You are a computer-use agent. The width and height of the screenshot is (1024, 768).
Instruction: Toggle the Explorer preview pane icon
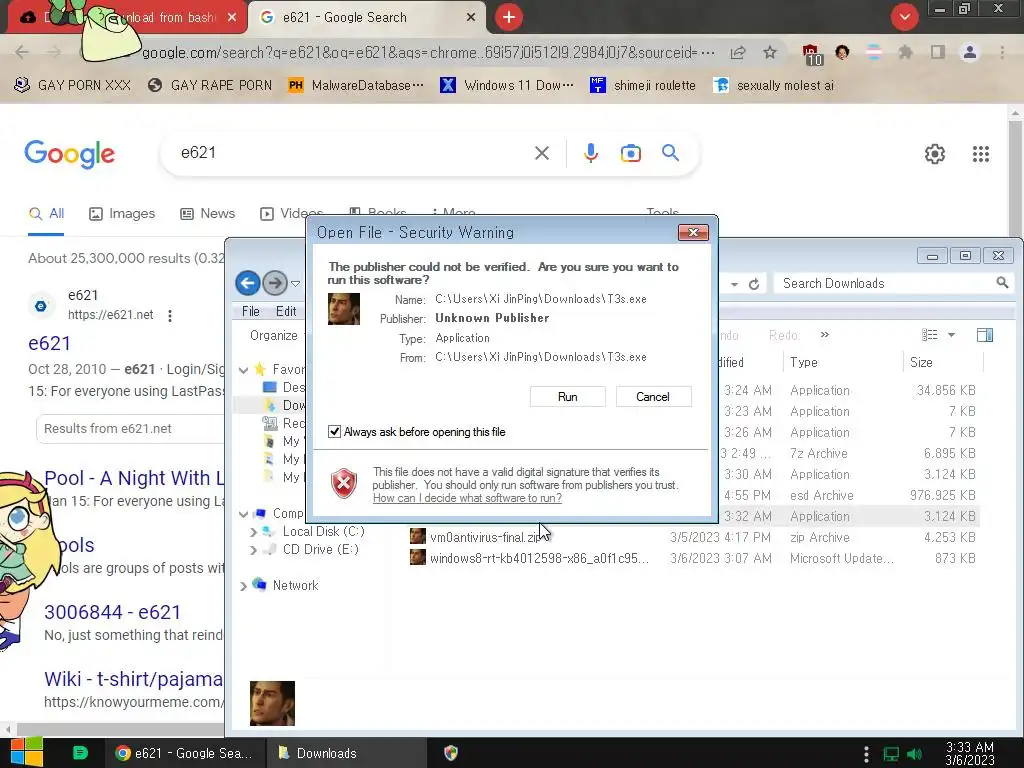click(985, 335)
